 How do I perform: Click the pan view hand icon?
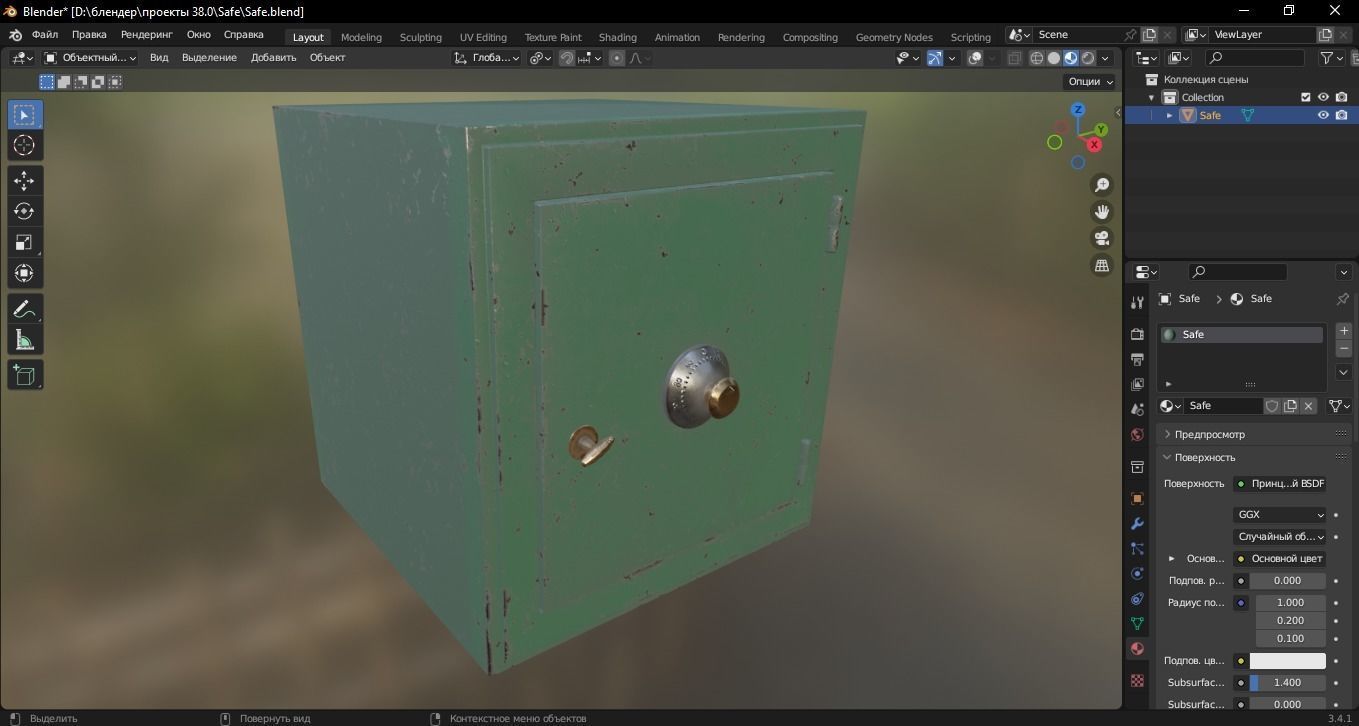[x=1102, y=212]
